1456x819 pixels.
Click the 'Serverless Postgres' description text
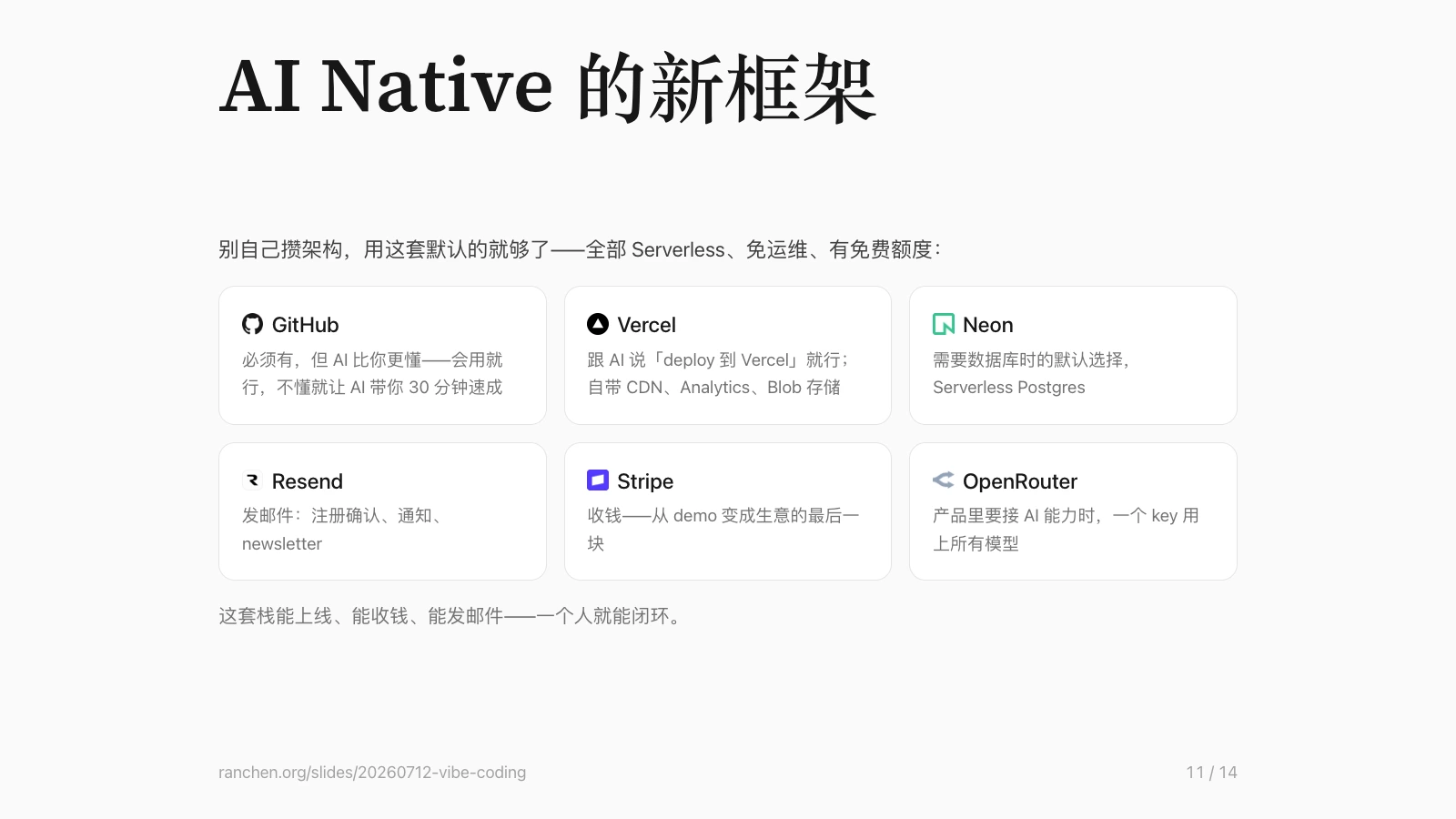(x=1008, y=388)
